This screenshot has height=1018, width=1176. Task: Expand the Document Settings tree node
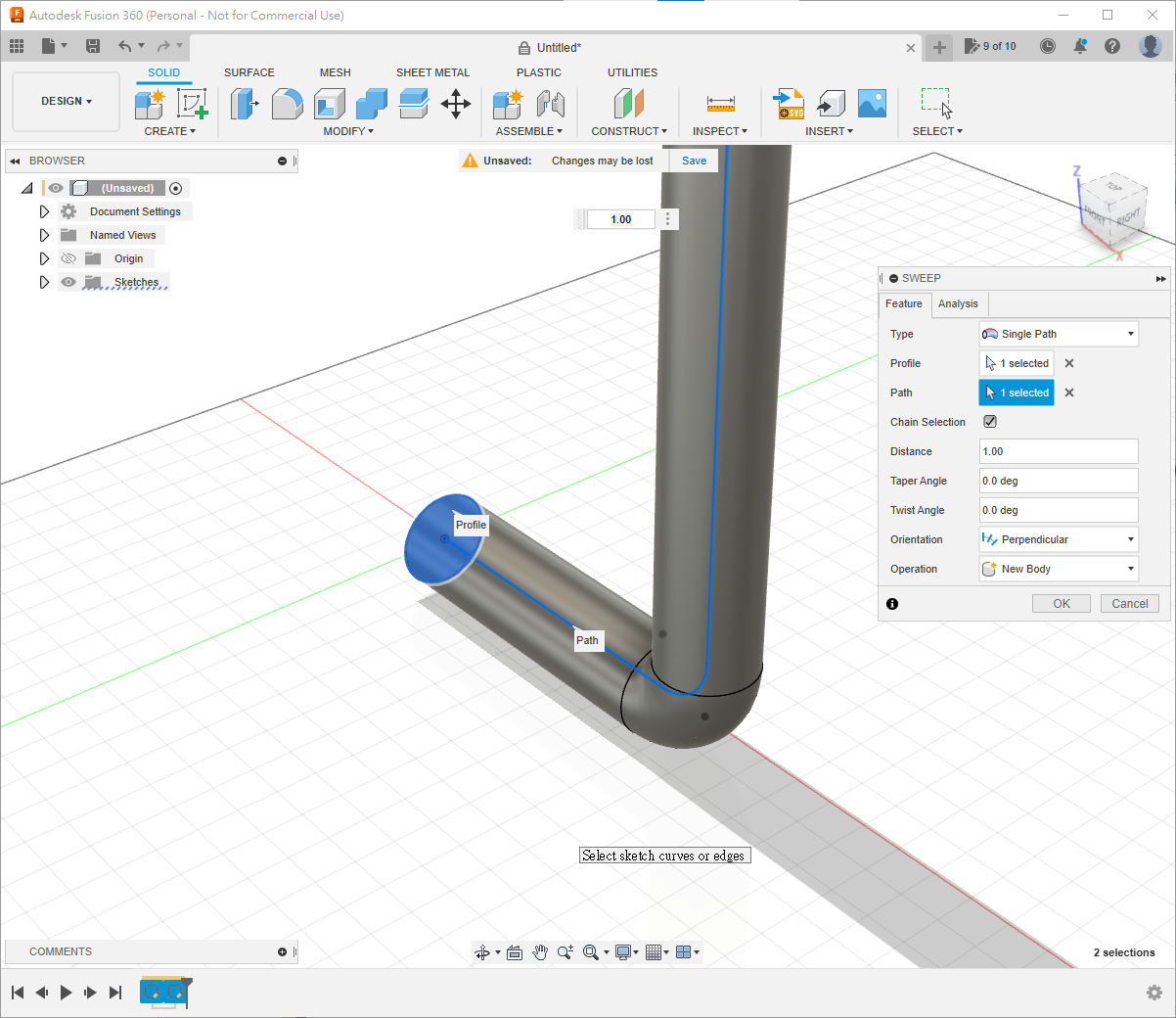pyautogui.click(x=44, y=211)
